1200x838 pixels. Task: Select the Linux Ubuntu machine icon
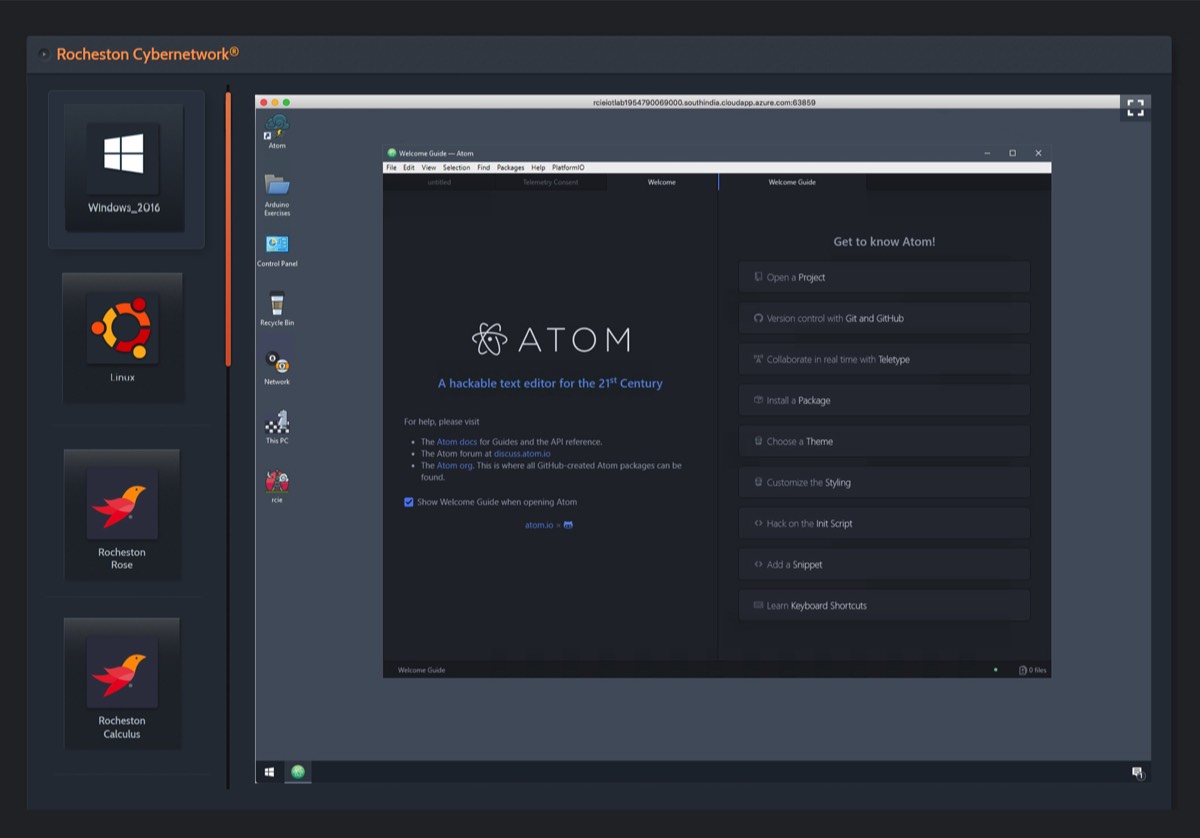pyautogui.click(x=123, y=338)
